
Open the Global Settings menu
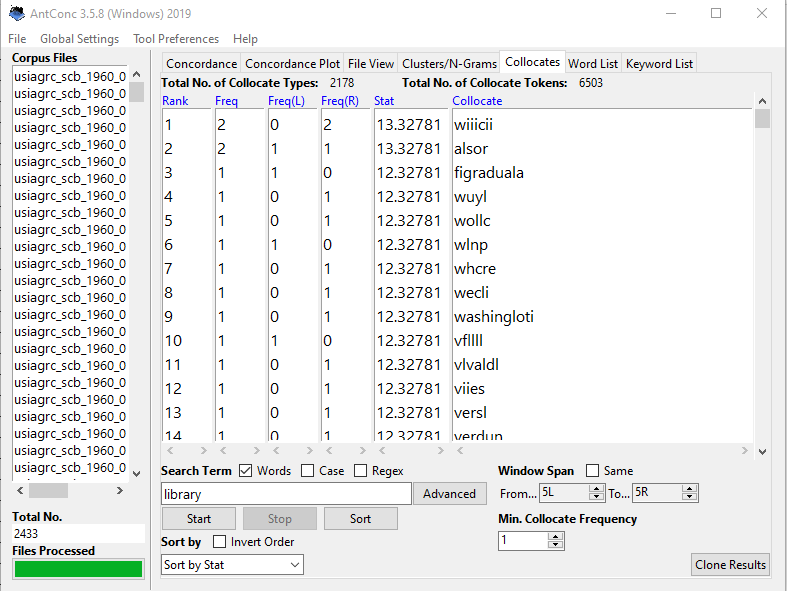click(79, 39)
